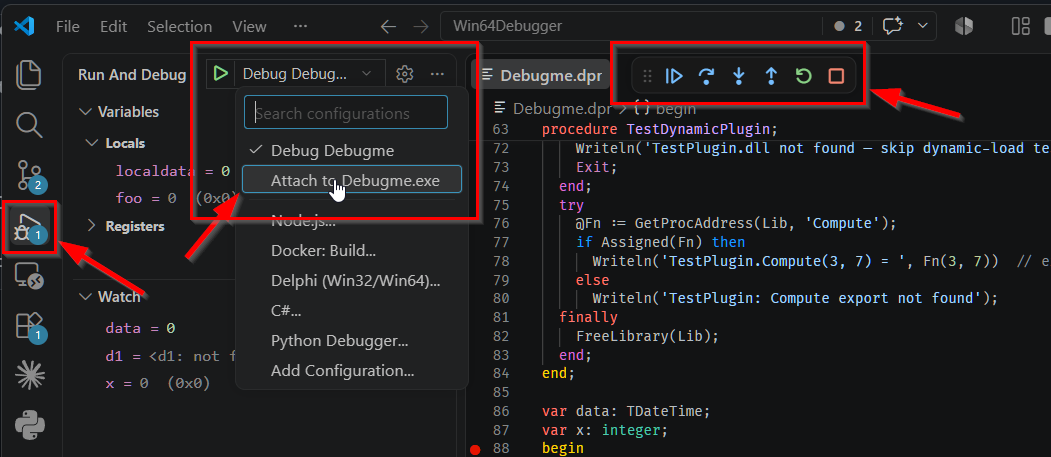Open the View menu
This screenshot has height=457, width=1051.
[249, 27]
